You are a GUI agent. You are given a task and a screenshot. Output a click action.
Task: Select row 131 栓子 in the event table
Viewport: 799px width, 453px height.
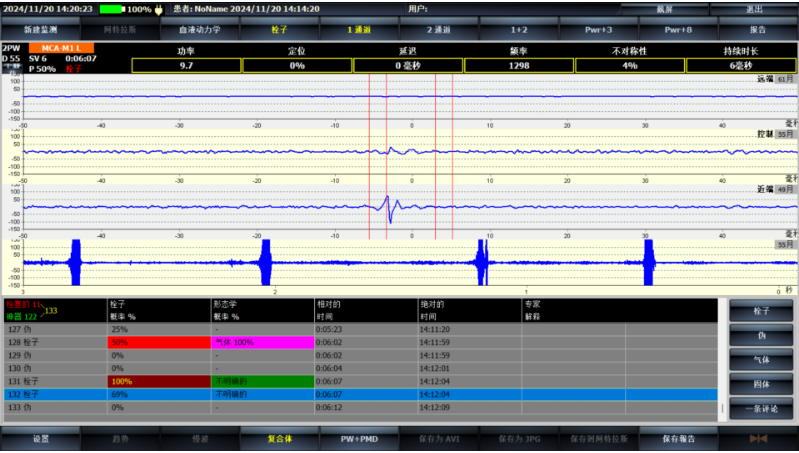pos(361,381)
